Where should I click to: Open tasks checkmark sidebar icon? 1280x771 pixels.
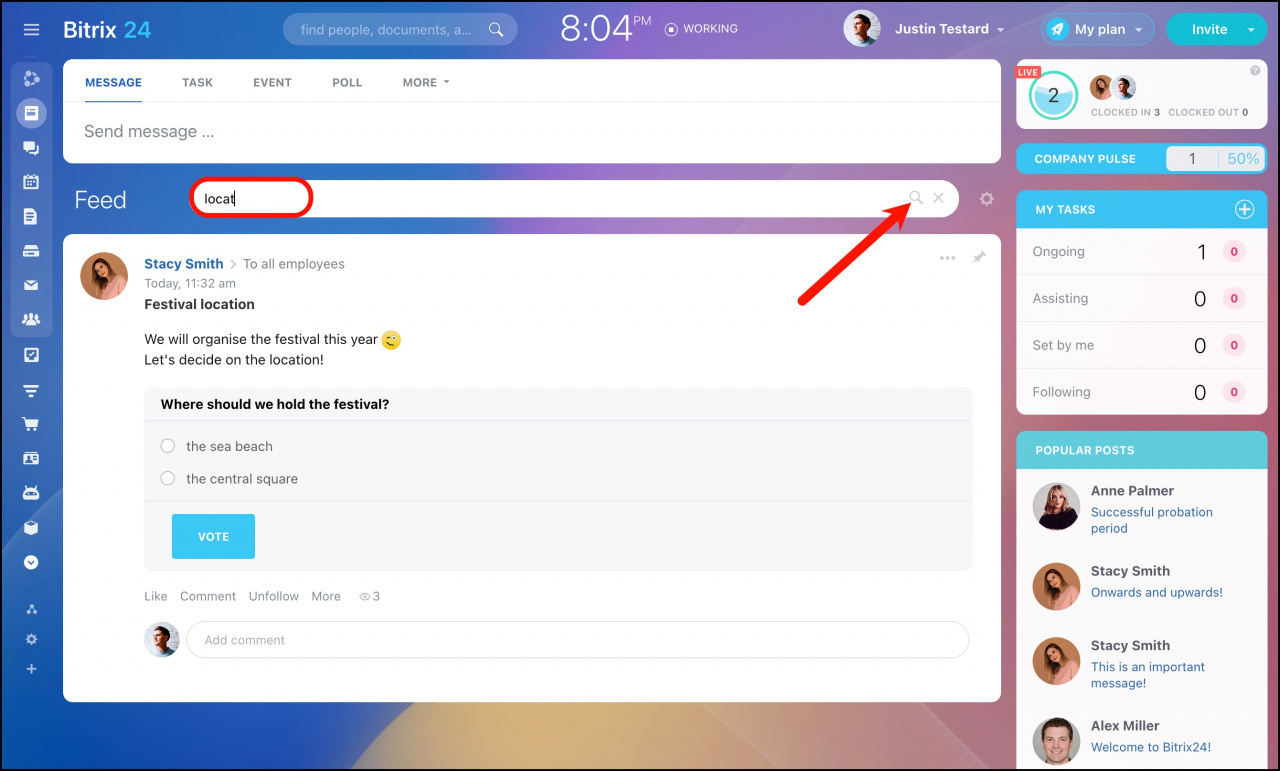(31, 355)
